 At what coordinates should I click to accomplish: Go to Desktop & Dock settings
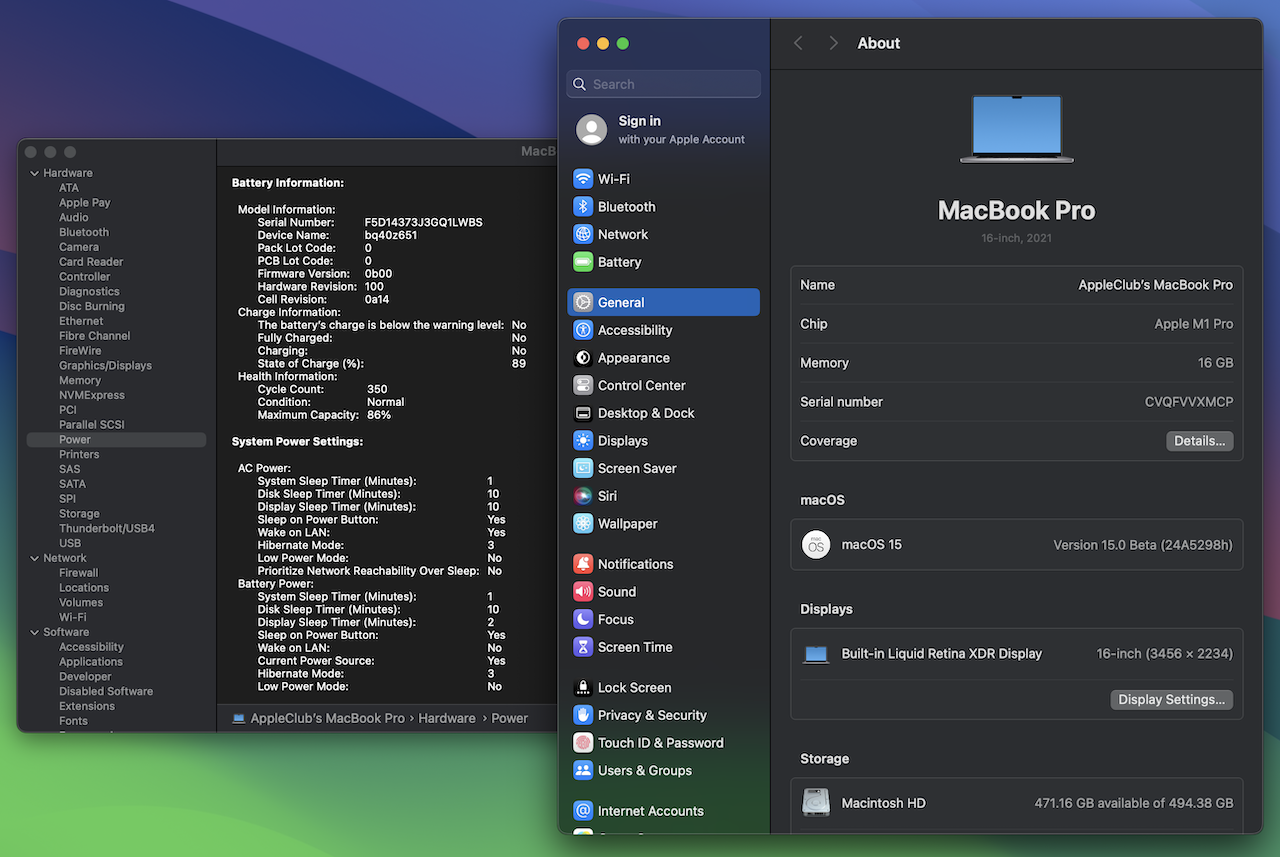(663, 413)
